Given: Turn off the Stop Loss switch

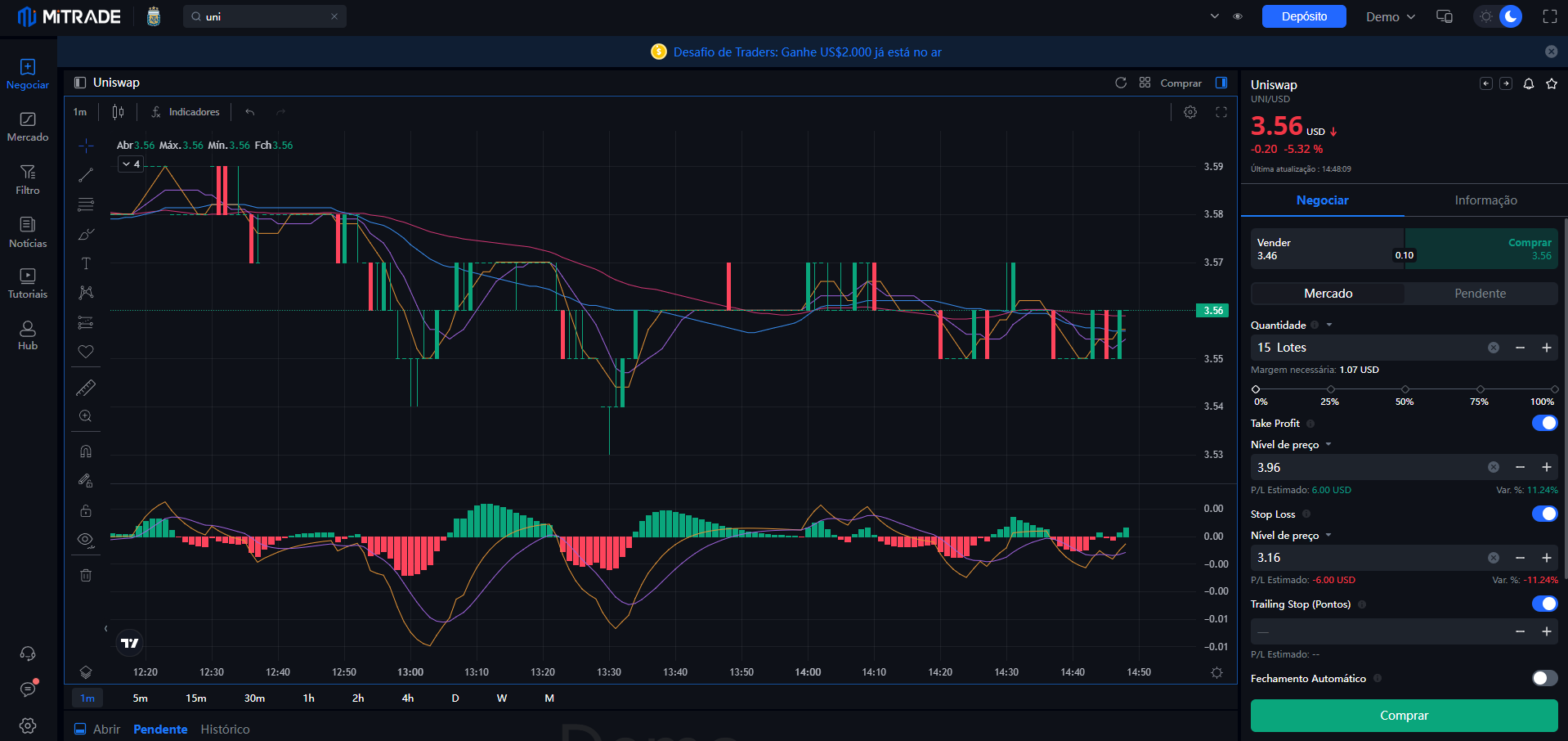Looking at the screenshot, I should click(x=1544, y=514).
